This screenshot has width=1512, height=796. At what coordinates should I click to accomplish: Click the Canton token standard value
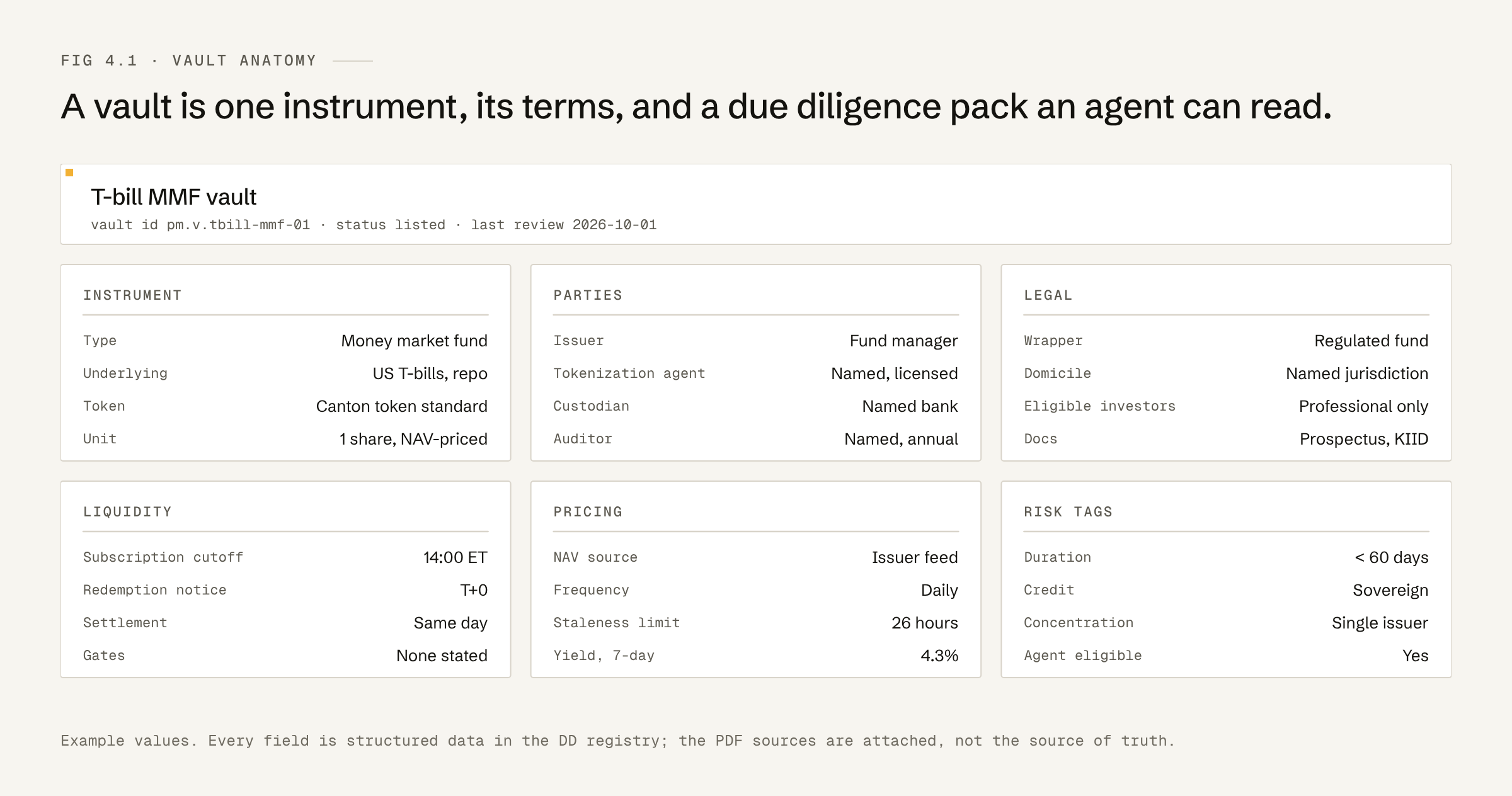coord(401,406)
